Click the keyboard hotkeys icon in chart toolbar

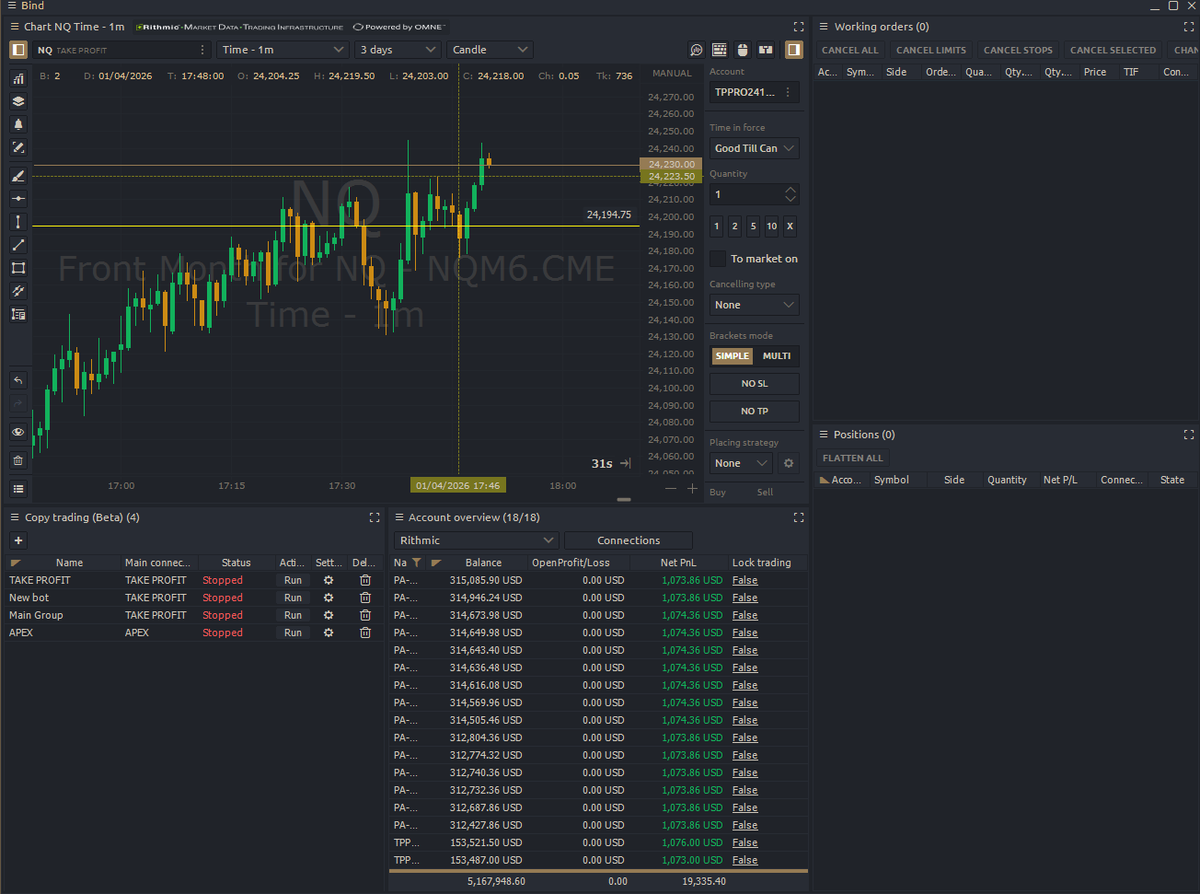pos(719,49)
